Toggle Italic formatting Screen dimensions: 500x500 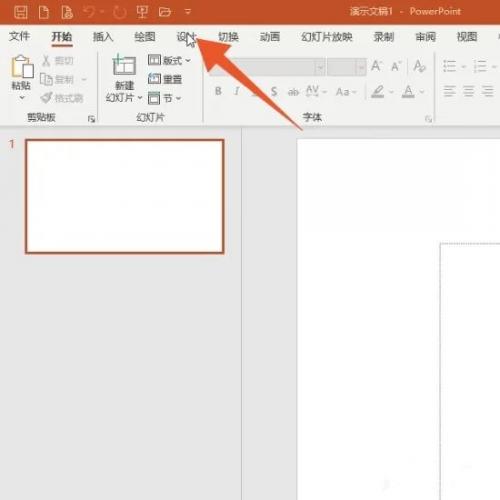click(237, 91)
